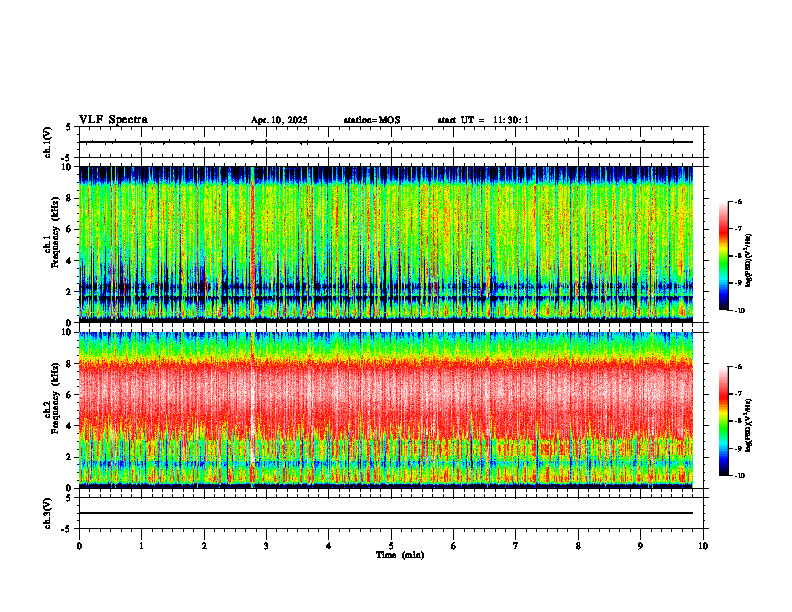Viewport: 792px width, 612px height.
Task: Click the "-10" label on ch.1 color bar
Action: pyautogui.click(x=739, y=311)
